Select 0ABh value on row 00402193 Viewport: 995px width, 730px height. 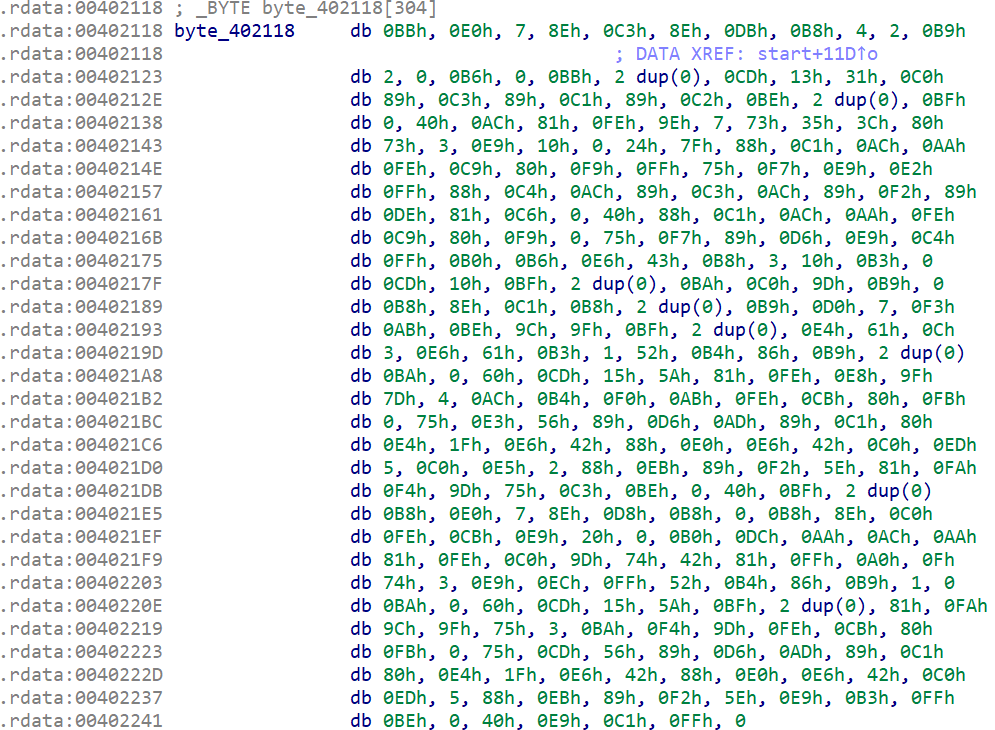click(x=405, y=329)
